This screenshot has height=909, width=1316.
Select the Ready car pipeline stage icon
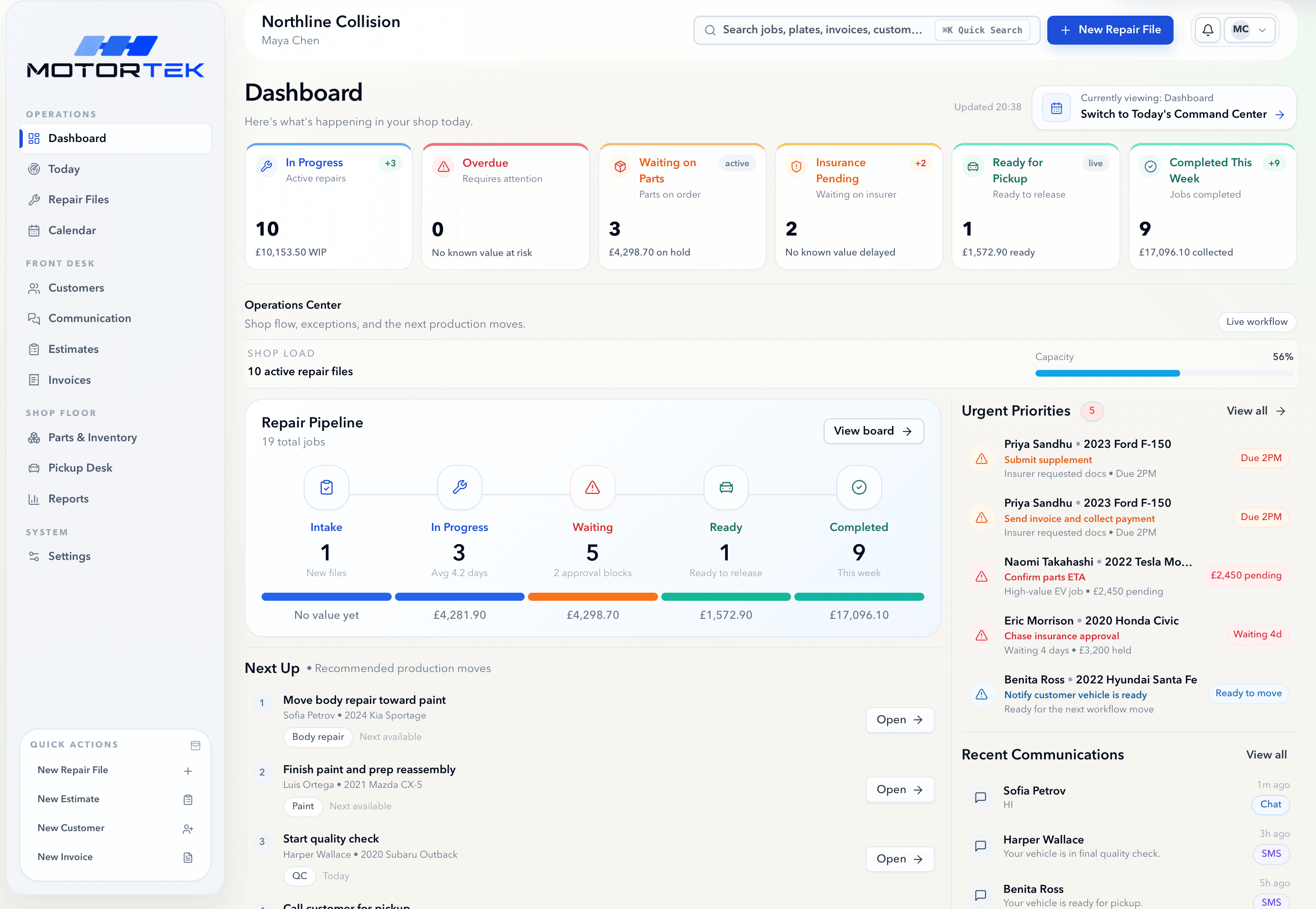[726, 487]
